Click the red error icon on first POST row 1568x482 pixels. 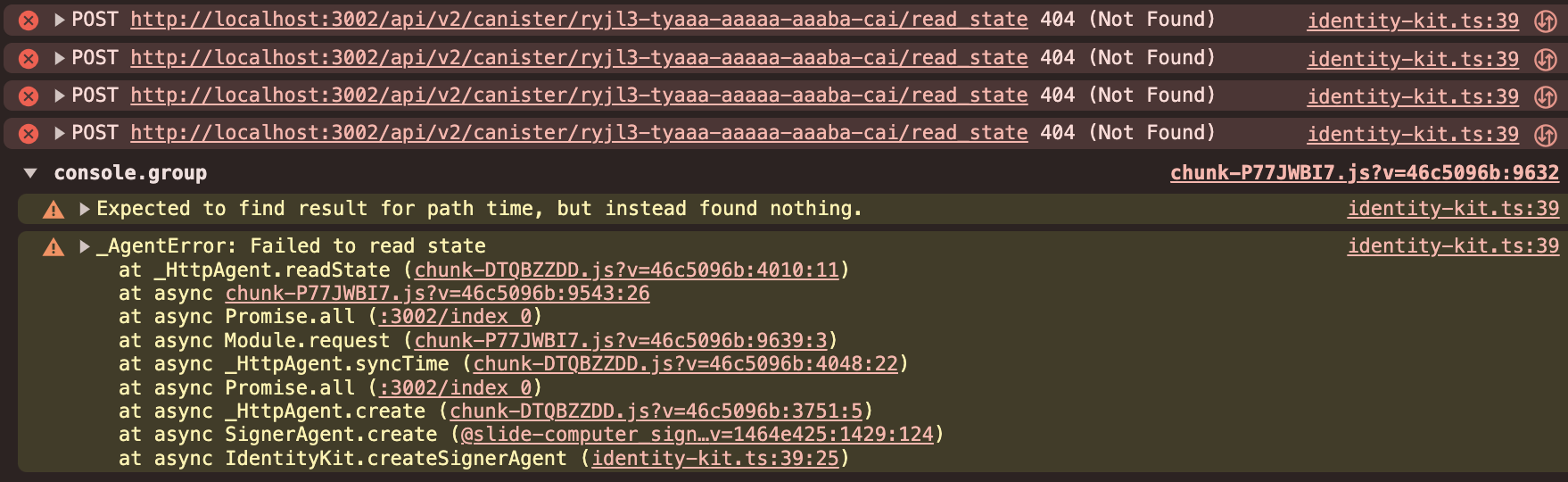pos(29,21)
